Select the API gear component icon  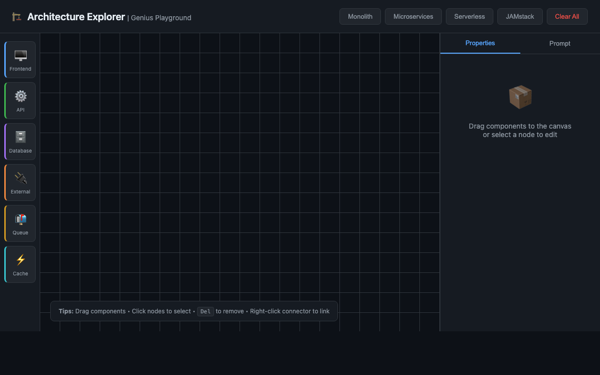(20, 96)
